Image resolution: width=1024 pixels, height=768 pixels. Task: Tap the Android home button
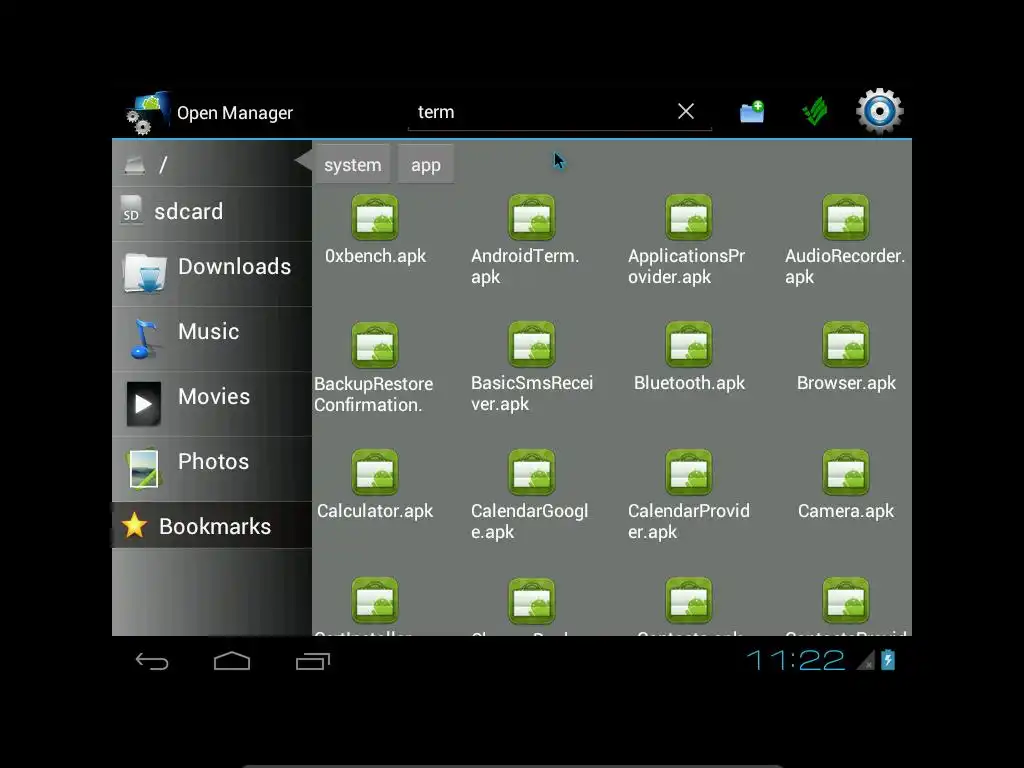click(x=232, y=661)
